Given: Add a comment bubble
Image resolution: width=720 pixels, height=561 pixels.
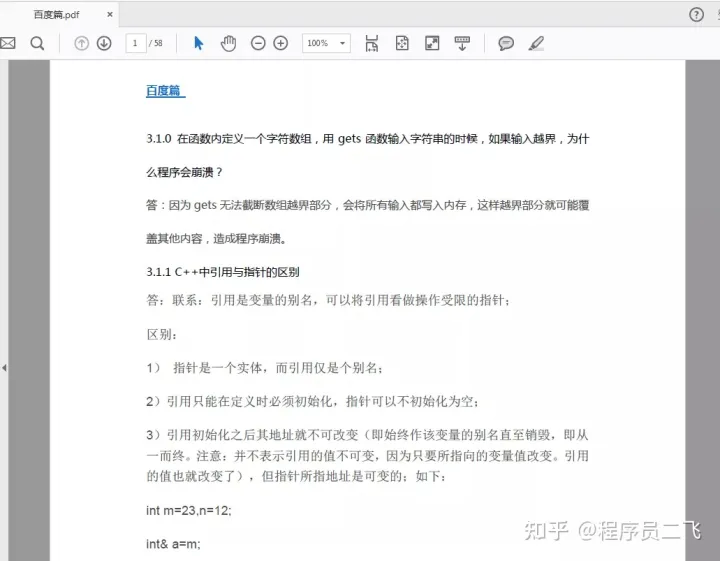Looking at the screenshot, I should click(x=506, y=44).
